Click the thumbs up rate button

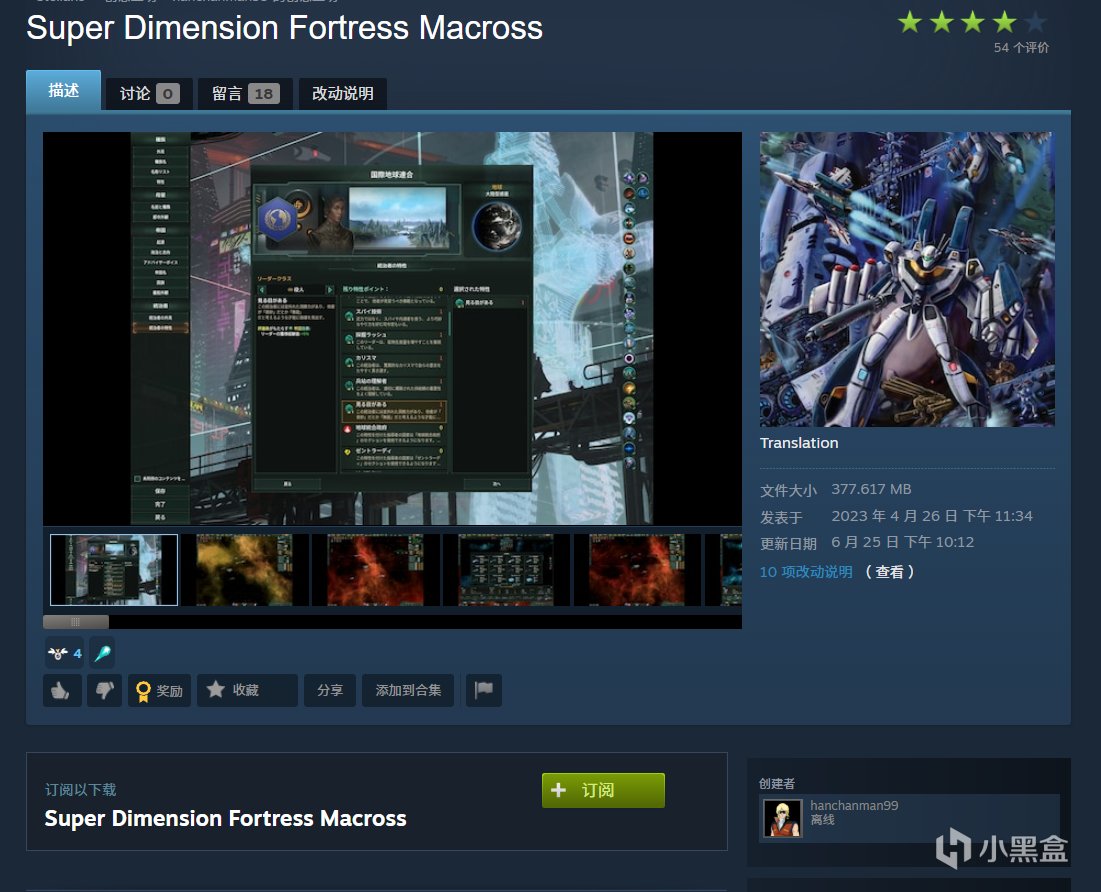[x=62, y=690]
